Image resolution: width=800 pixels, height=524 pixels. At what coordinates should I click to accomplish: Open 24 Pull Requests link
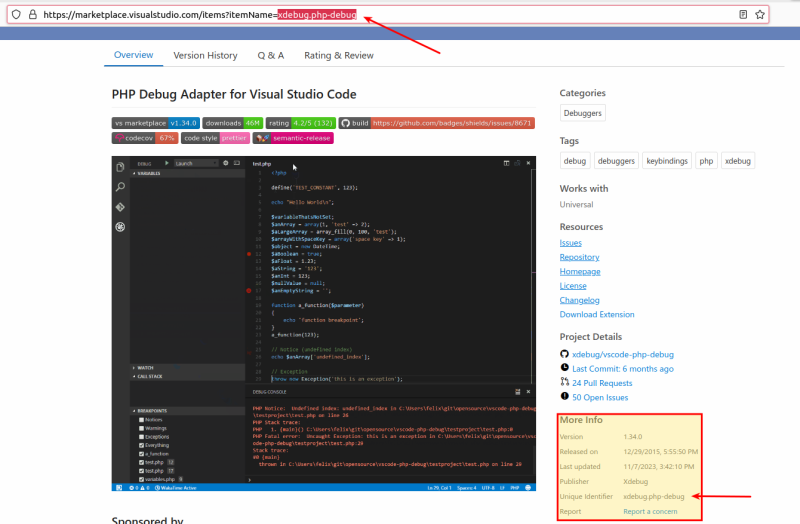(x=602, y=383)
